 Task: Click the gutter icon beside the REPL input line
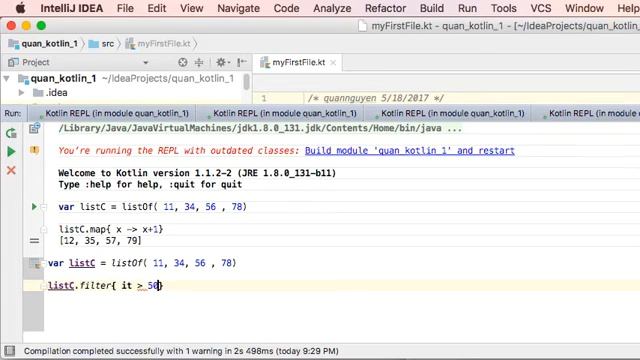[36, 263]
